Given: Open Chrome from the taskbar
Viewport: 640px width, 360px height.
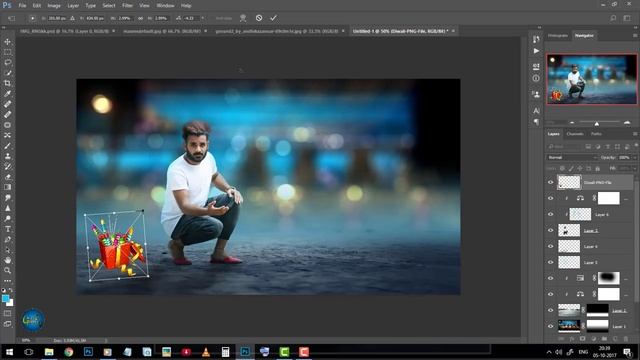Looking at the screenshot, I should (69, 352).
